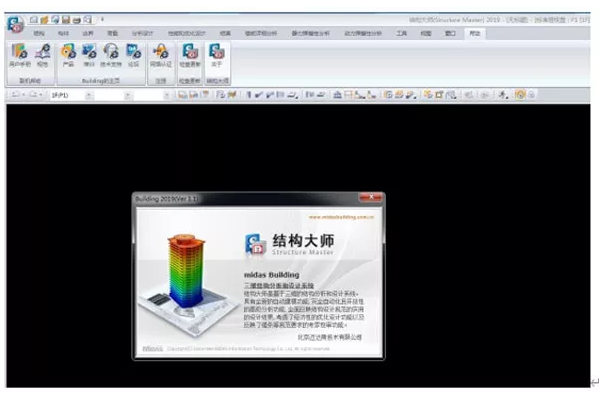Image resolution: width=607 pixels, height=393 pixels.
Task: Click the Save diskette quick-access icon
Action: tap(65, 19)
